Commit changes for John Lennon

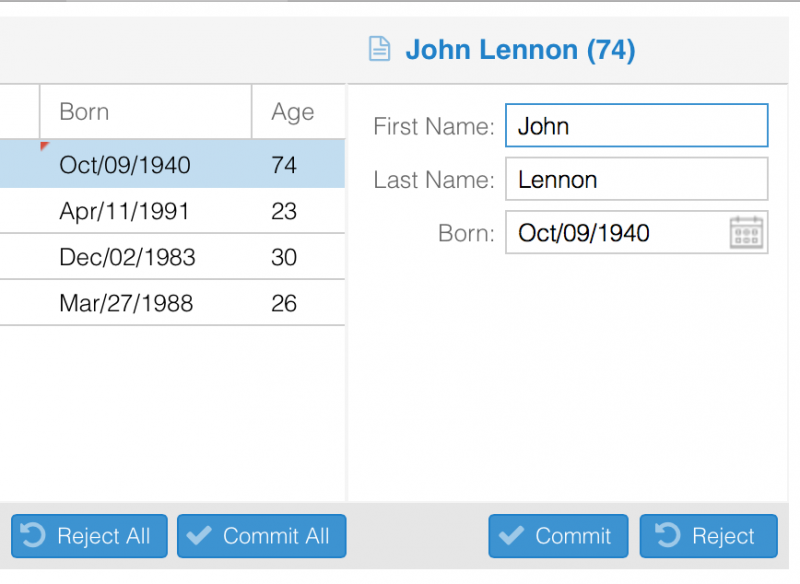click(x=558, y=536)
